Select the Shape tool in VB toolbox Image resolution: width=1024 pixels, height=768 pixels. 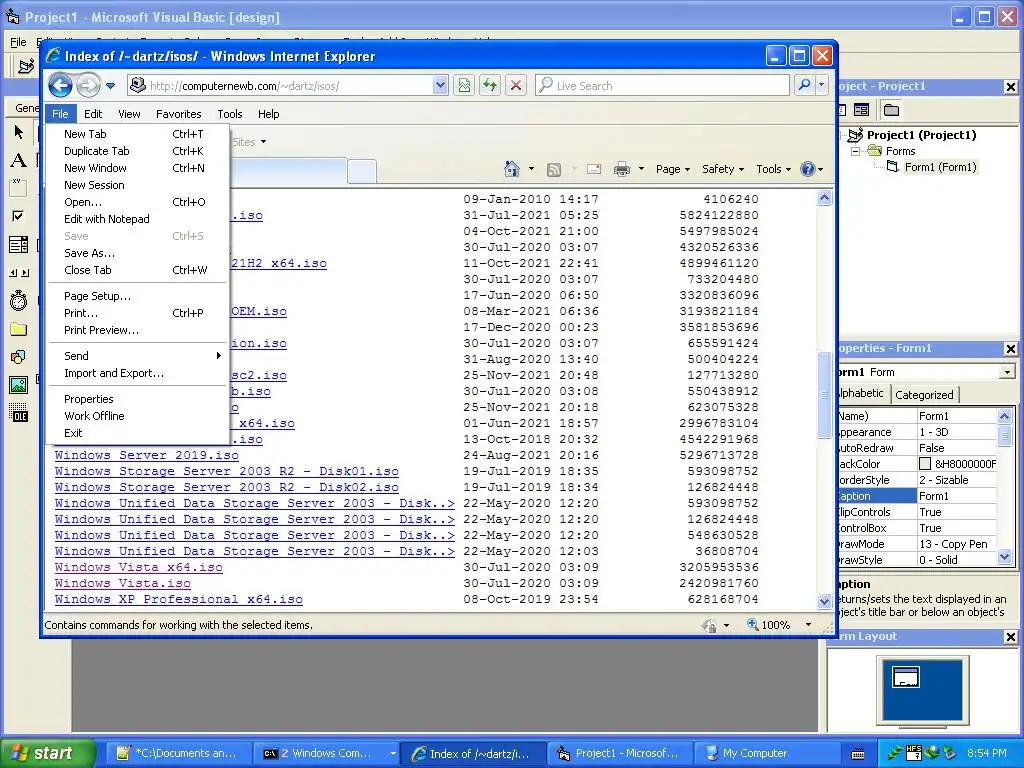[x=19, y=357]
